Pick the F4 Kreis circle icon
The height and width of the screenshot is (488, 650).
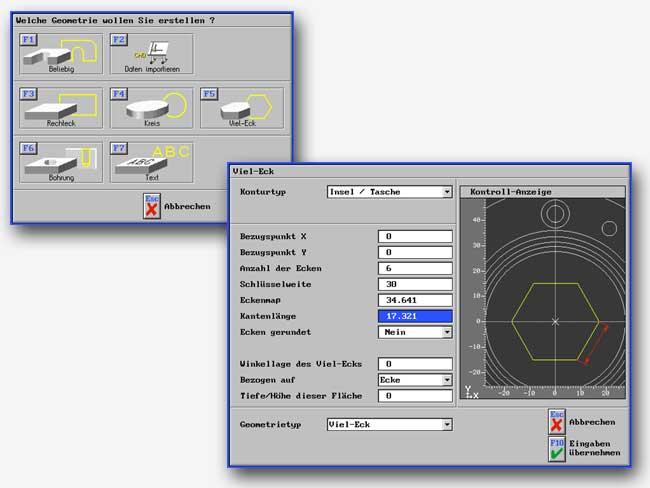(x=151, y=108)
